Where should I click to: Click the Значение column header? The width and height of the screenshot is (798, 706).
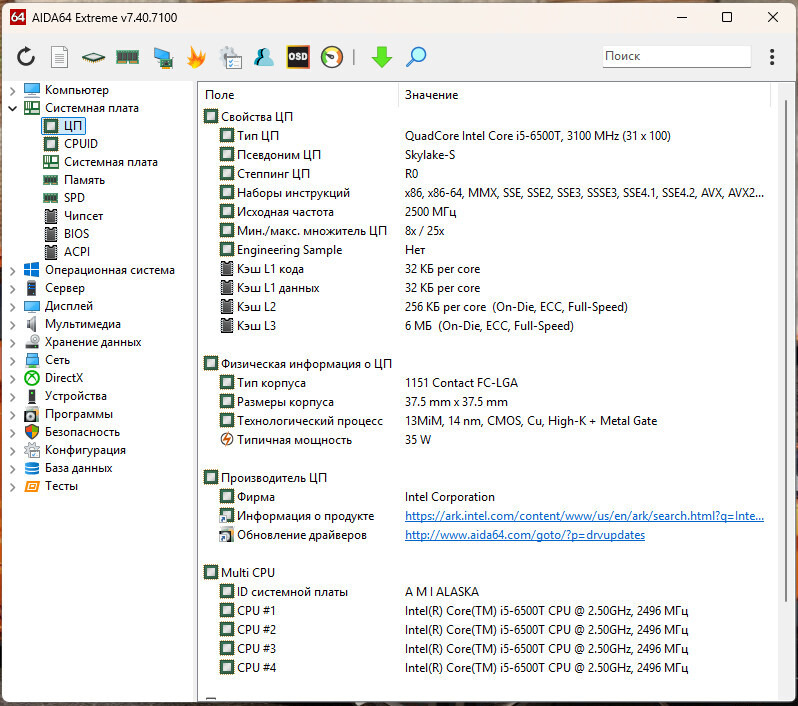(x=432, y=95)
